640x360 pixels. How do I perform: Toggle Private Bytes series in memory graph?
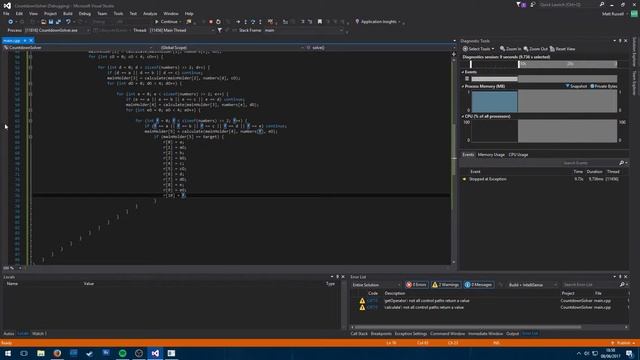[x=604, y=86]
